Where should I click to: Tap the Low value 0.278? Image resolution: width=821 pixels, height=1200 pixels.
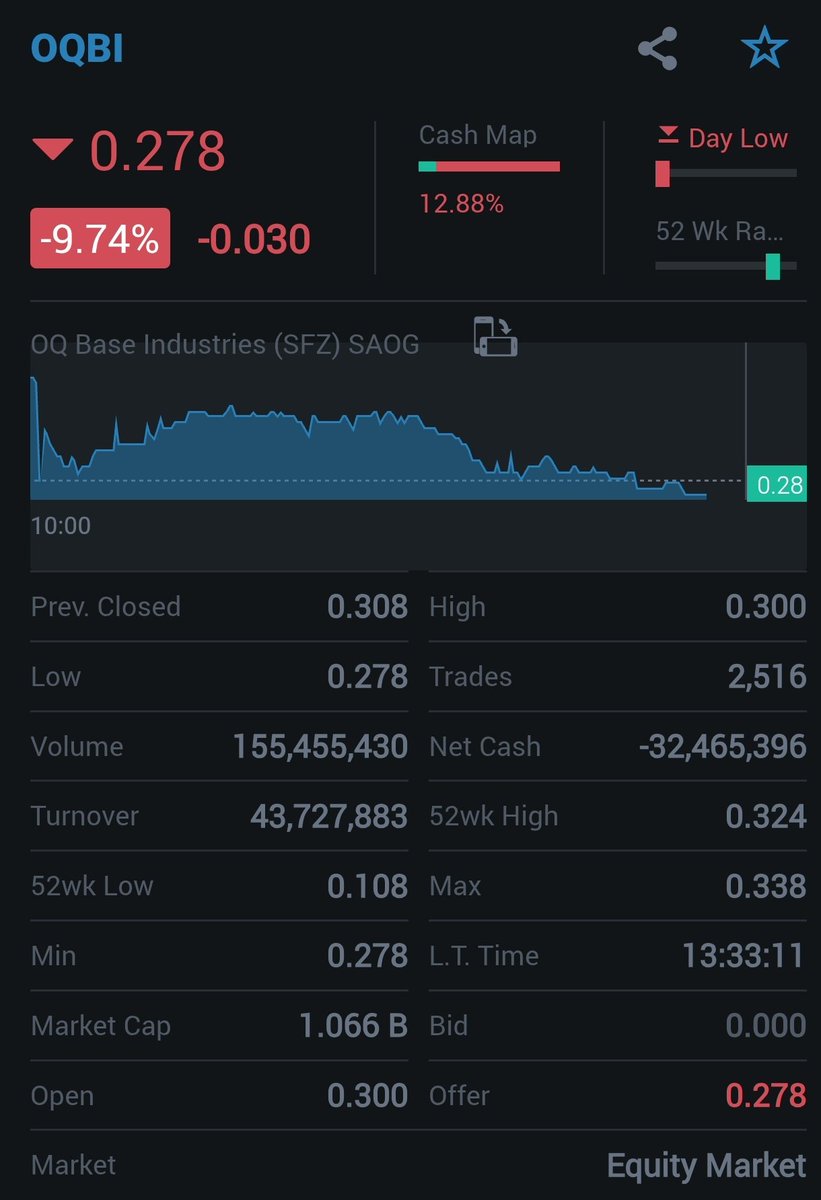pyautogui.click(x=367, y=677)
